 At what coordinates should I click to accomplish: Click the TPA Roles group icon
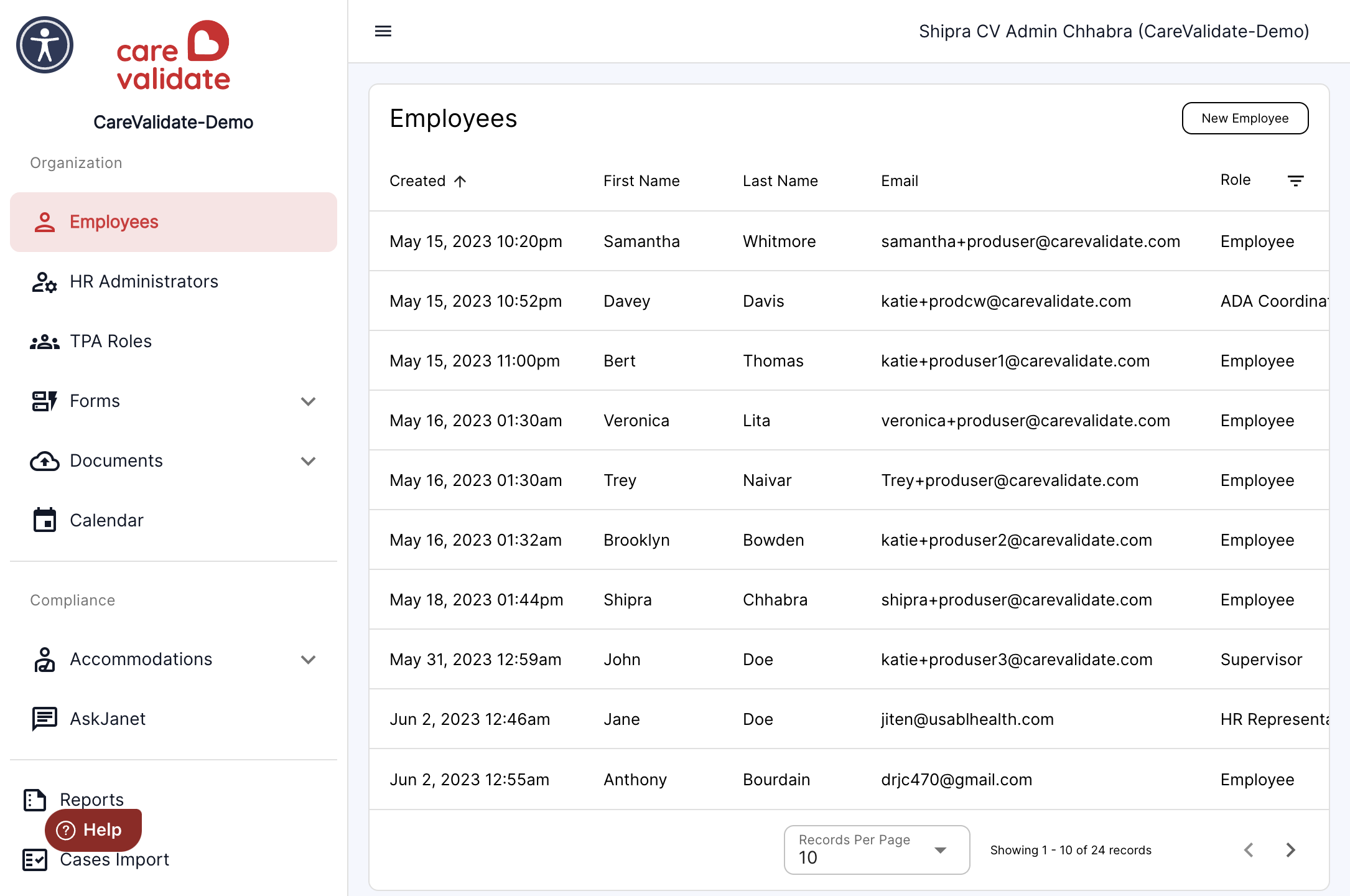click(45, 342)
